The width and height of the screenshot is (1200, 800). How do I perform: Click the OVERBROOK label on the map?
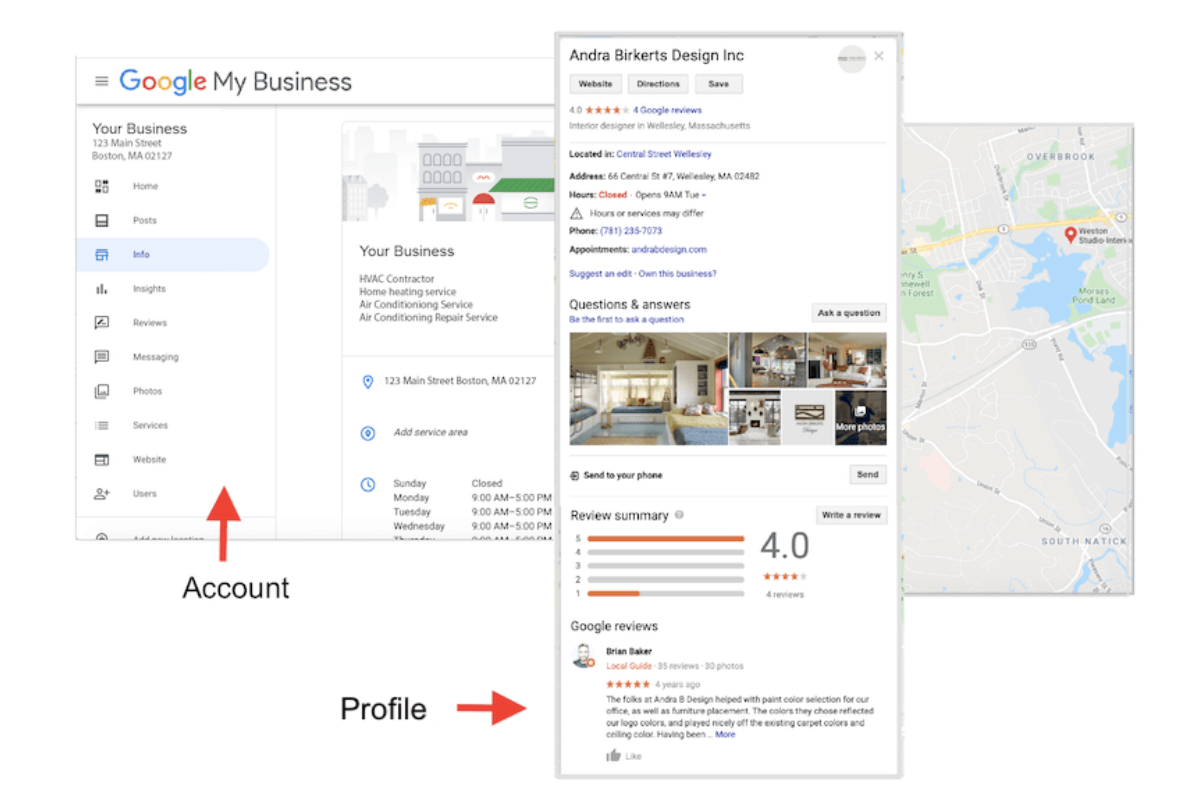1061,157
